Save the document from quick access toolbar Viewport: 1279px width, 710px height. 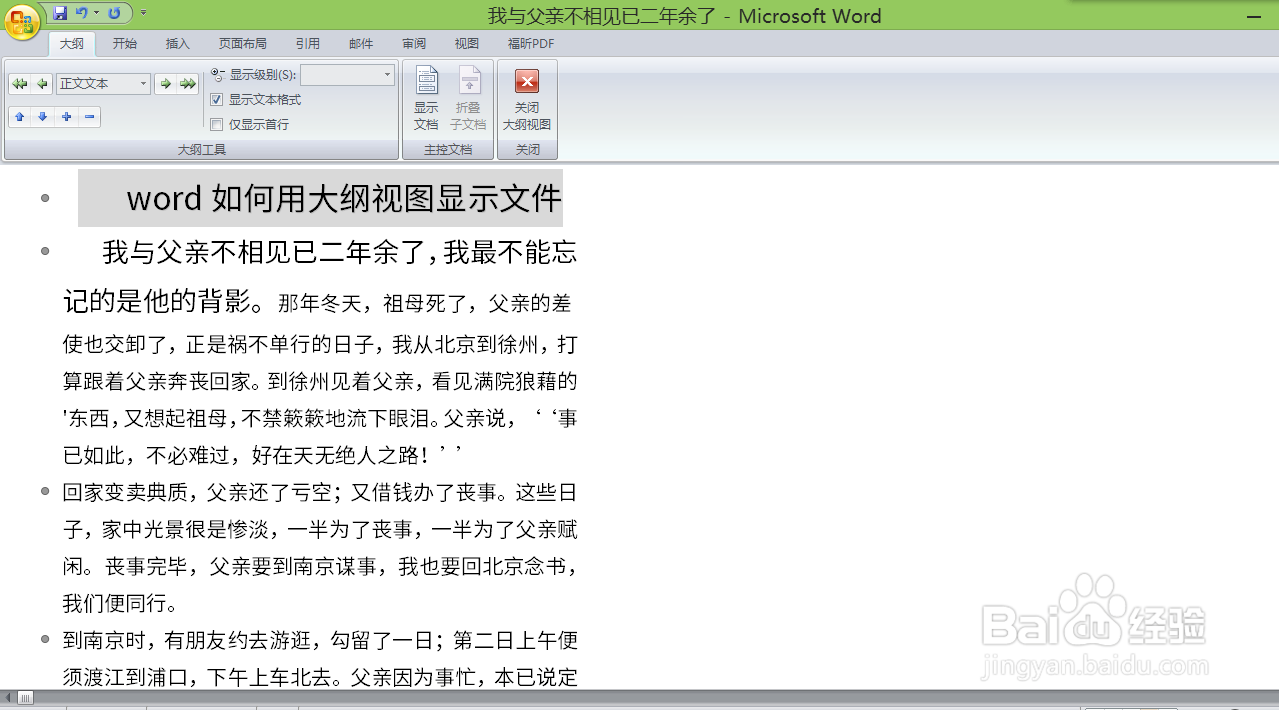tap(61, 13)
